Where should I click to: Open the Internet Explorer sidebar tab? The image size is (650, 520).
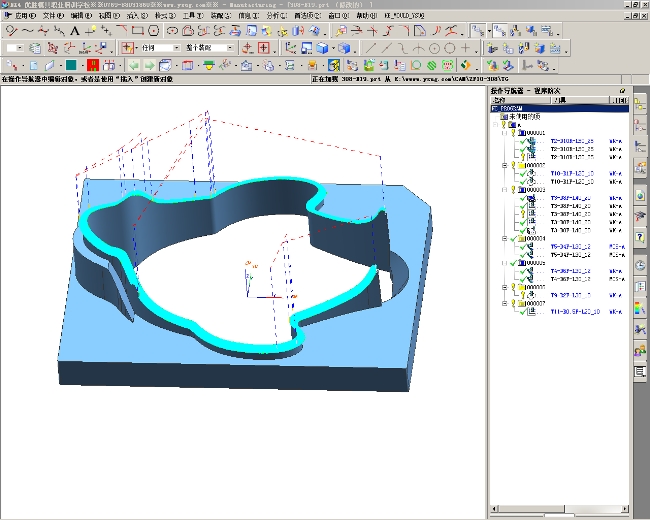click(x=640, y=195)
